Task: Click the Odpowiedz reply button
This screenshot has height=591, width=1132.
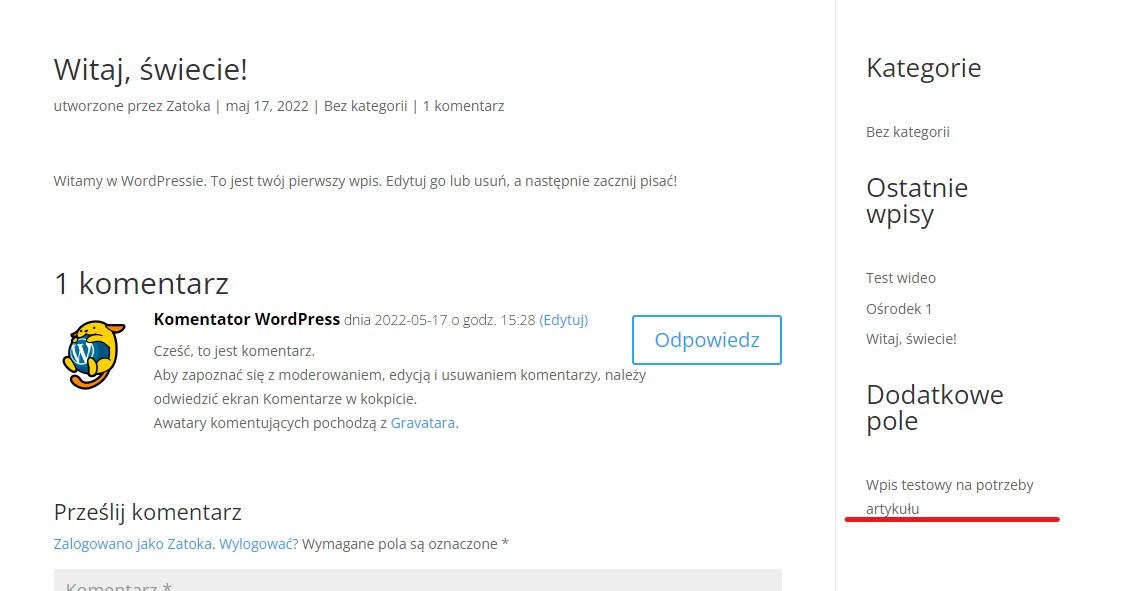Action: coord(707,340)
